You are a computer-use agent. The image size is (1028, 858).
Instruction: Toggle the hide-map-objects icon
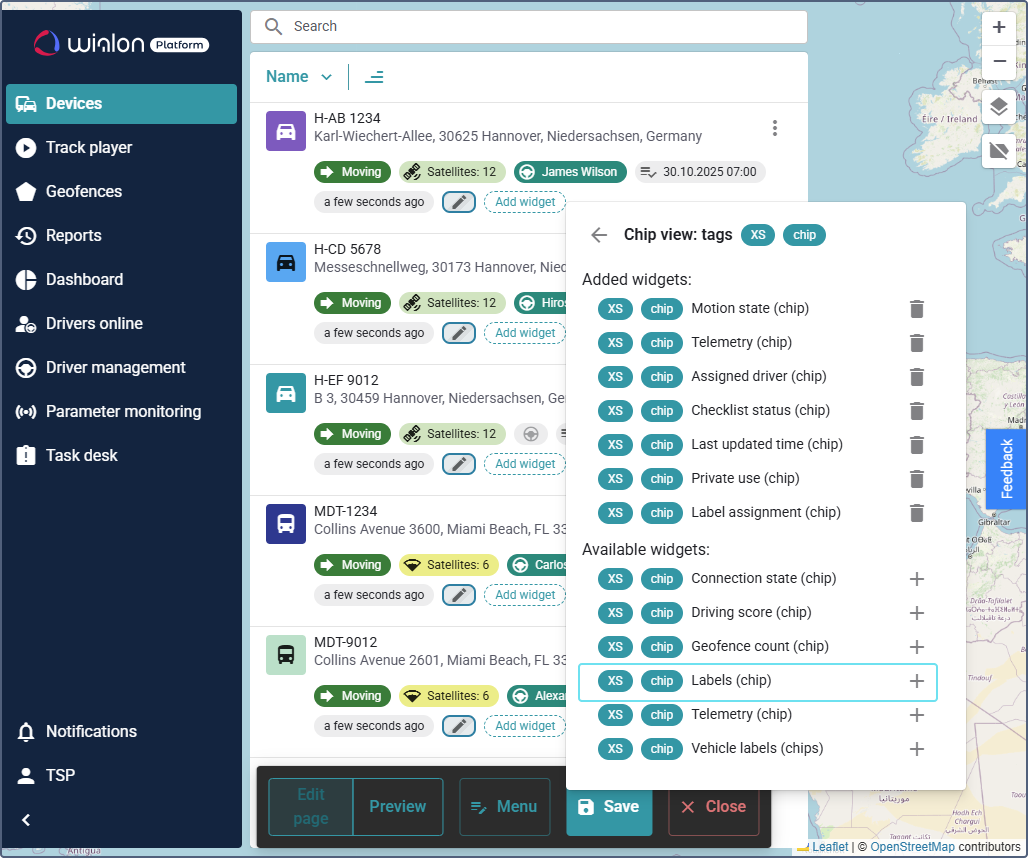pyautogui.click(x=998, y=151)
